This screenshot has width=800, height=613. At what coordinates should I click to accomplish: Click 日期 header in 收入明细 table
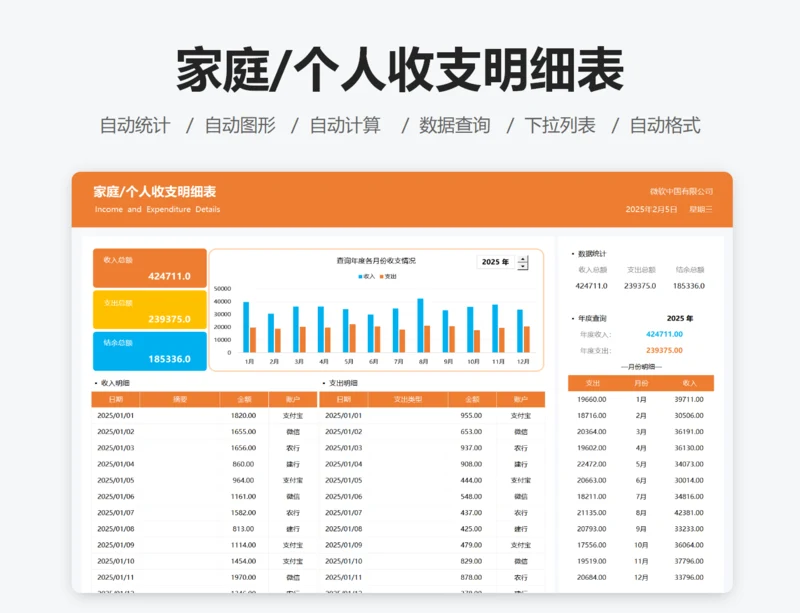(x=115, y=399)
